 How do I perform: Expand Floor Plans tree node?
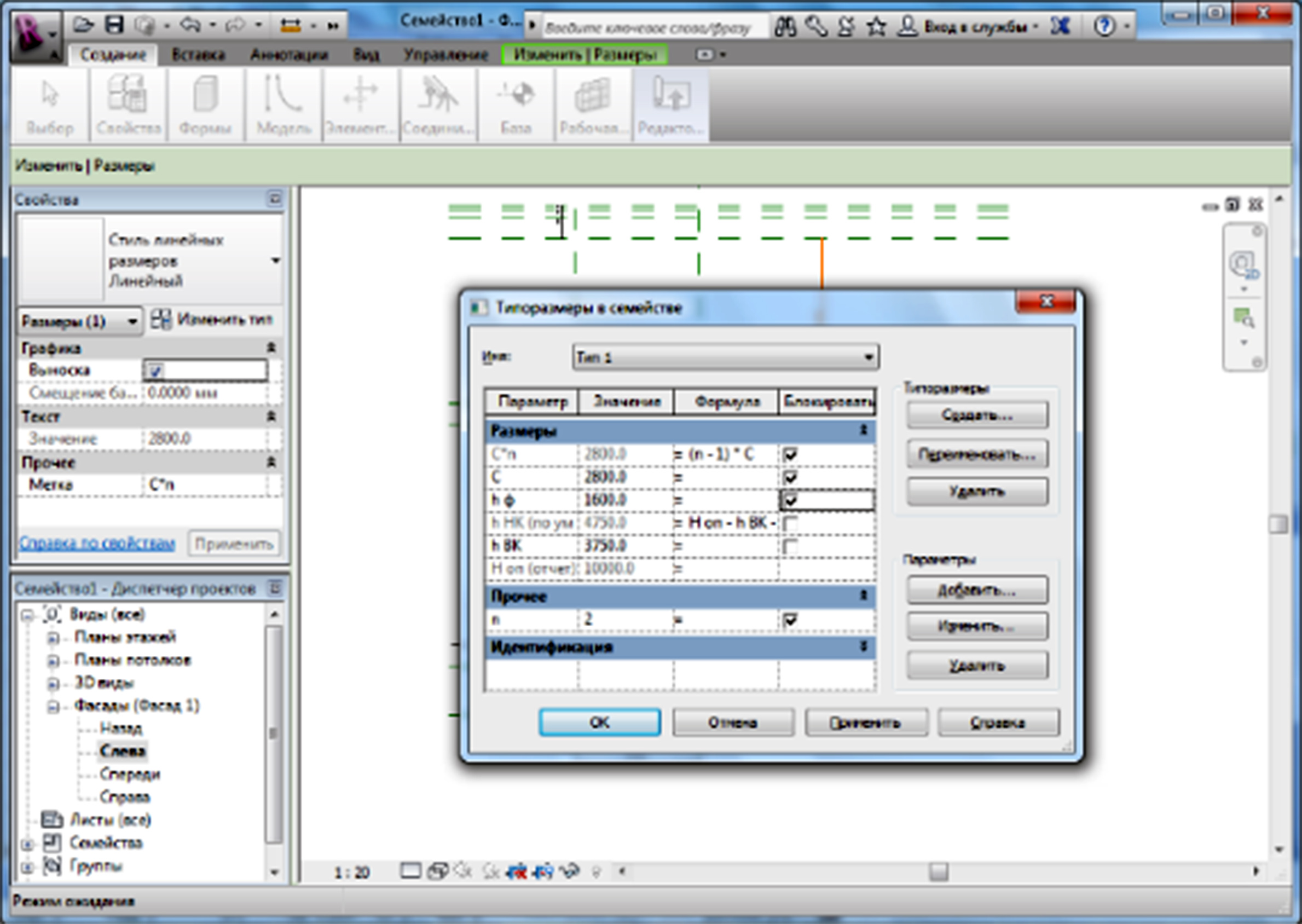coord(53,638)
